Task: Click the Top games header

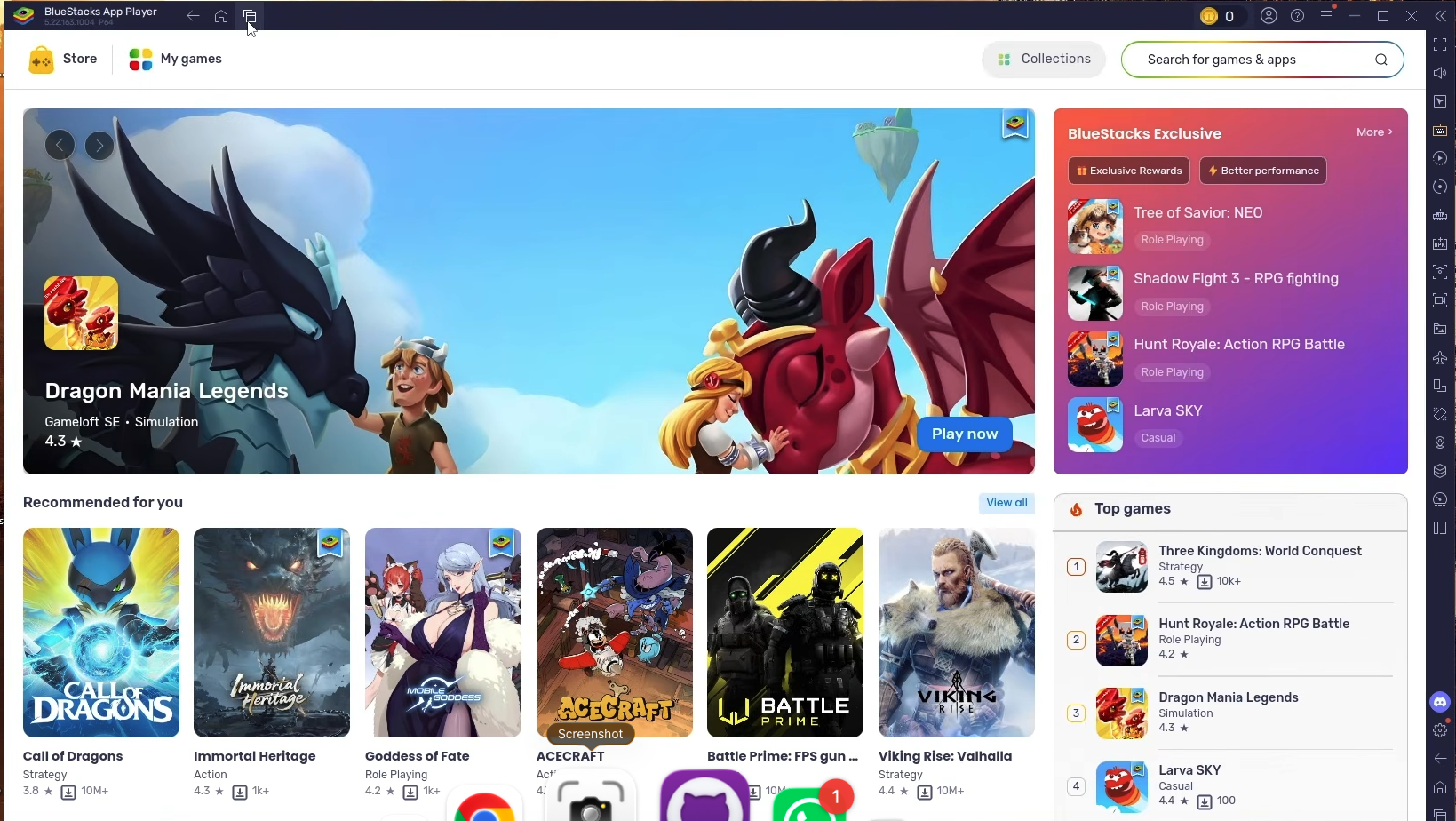Action: tap(1132, 509)
